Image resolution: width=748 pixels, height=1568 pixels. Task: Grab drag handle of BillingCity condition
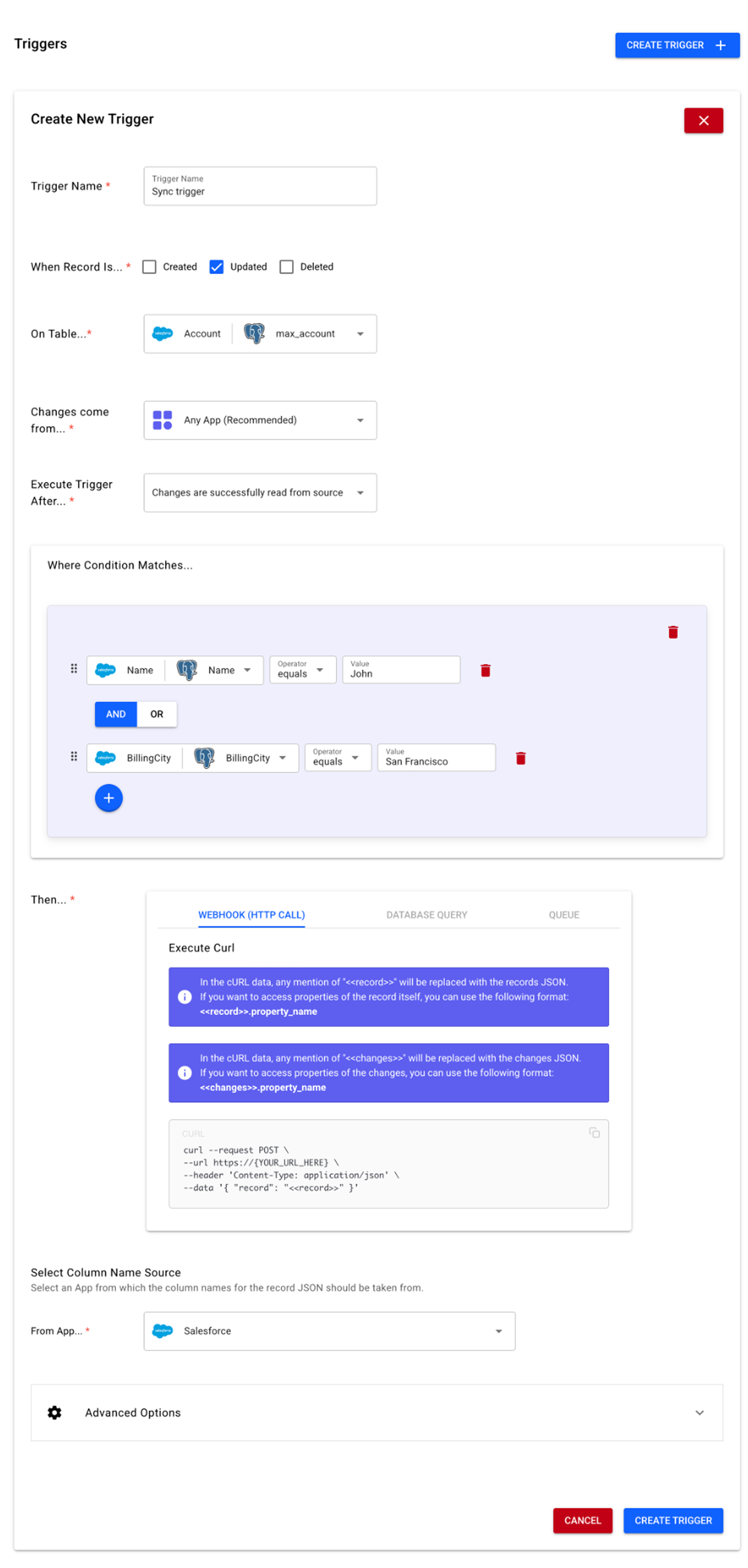click(74, 756)
